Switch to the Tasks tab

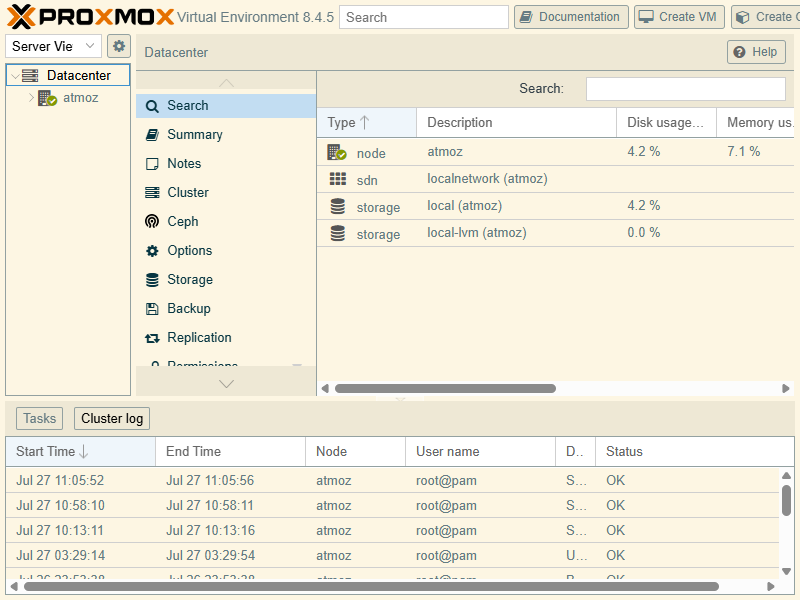[39, 418]
